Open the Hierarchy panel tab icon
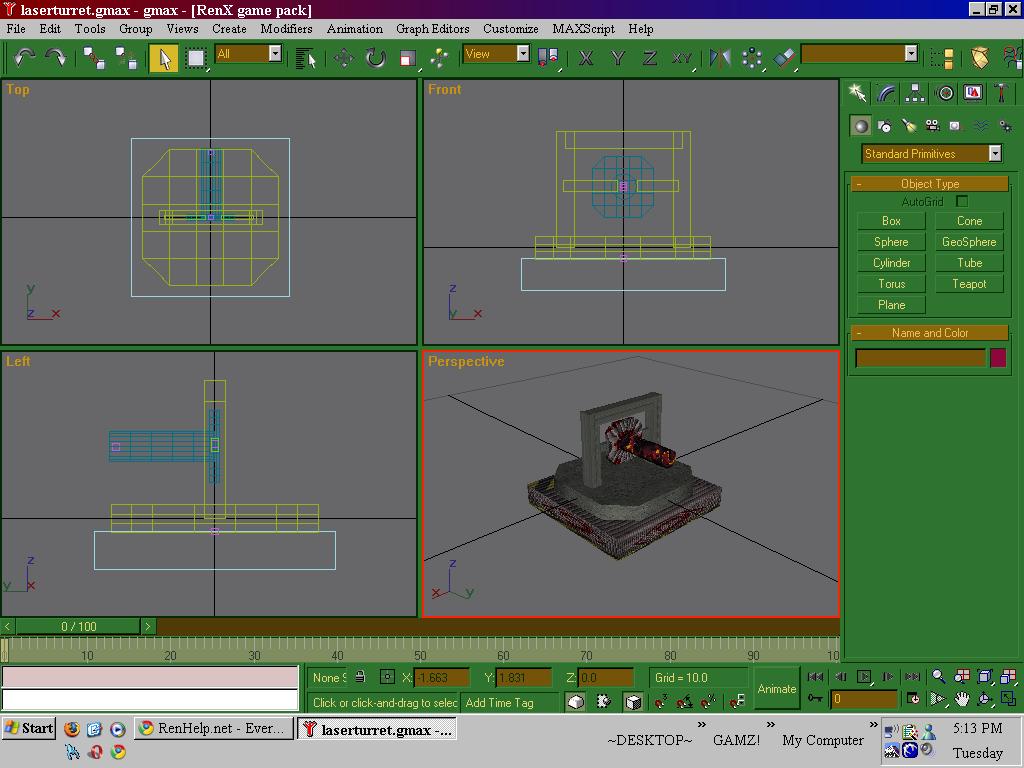Image resolution: width=1024 pixels, height=768 pixels. click(915, 93)
